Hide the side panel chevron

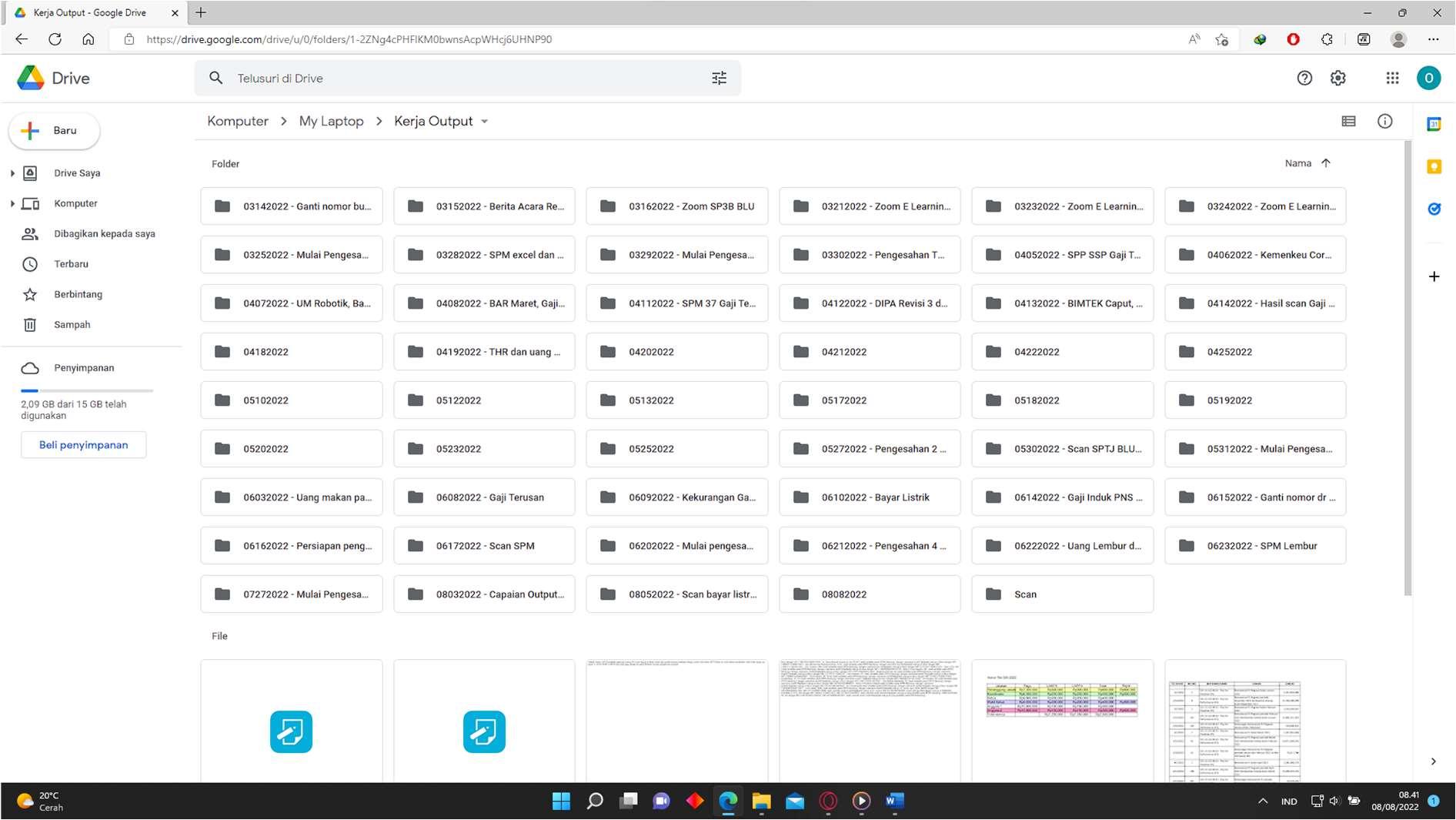[x=1433, y=761]
